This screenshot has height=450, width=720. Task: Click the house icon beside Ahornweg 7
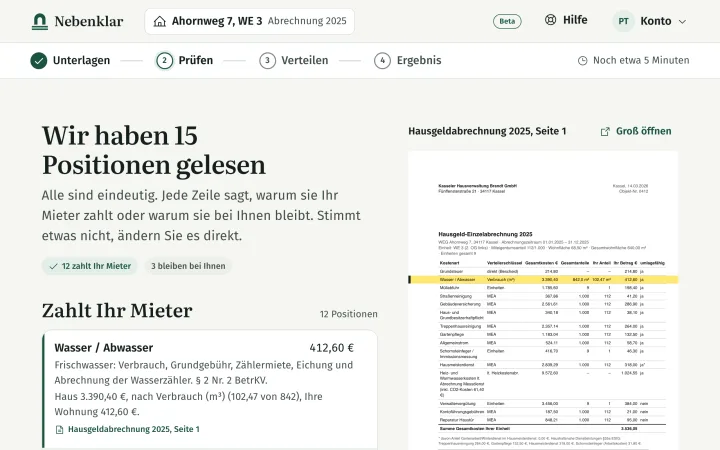coord(159,21)
